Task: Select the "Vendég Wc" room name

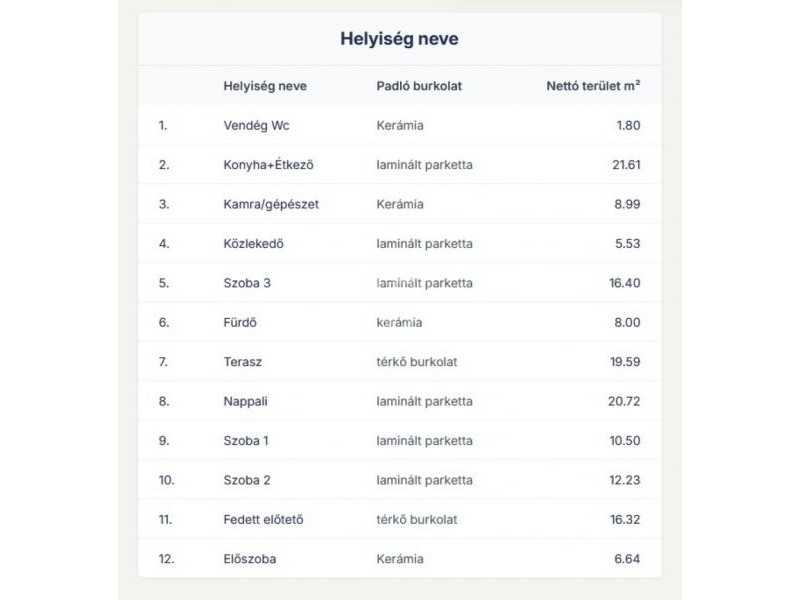Action: 256,126
